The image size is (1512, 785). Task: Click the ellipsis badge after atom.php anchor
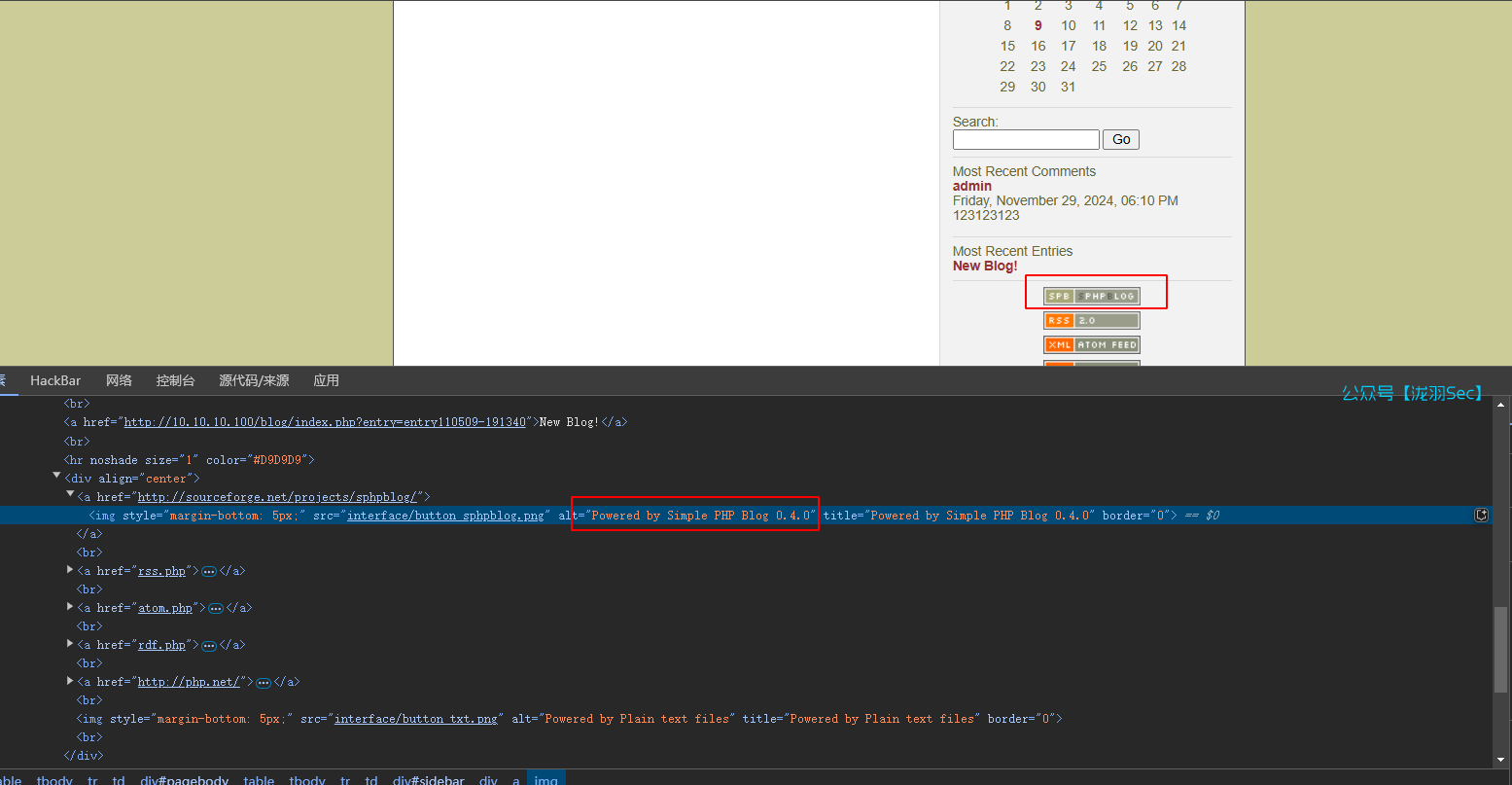216,609
